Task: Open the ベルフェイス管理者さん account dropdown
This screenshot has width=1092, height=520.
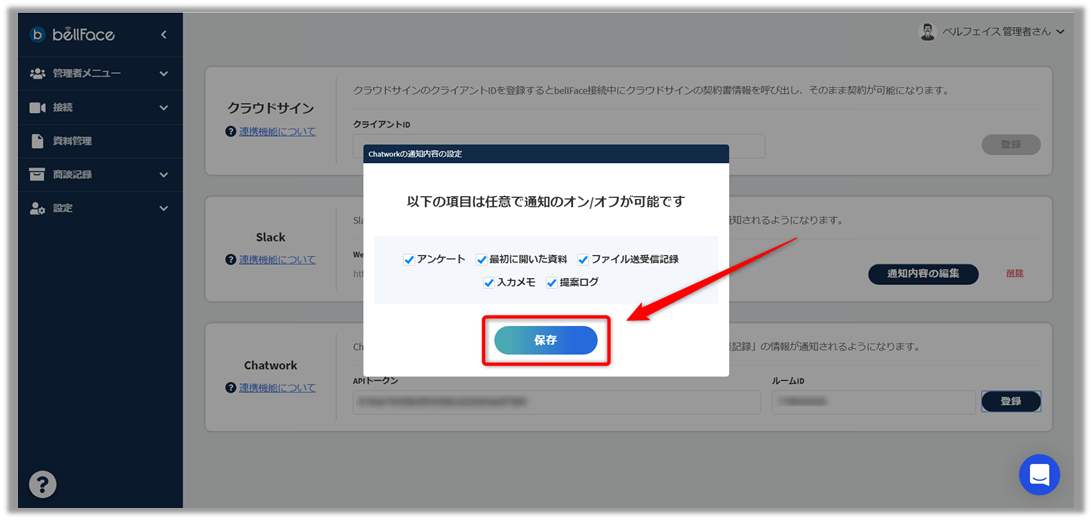Action: coord(992,31)
